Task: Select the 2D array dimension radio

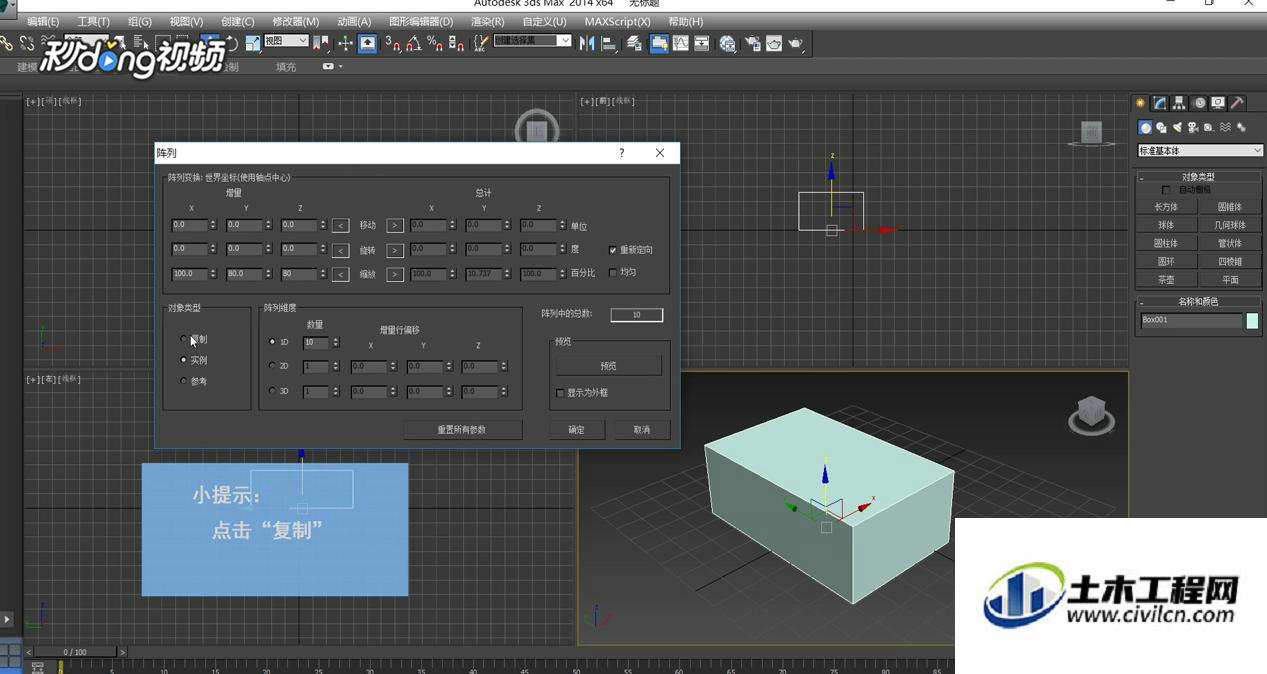Action: (x=272, y=366)
